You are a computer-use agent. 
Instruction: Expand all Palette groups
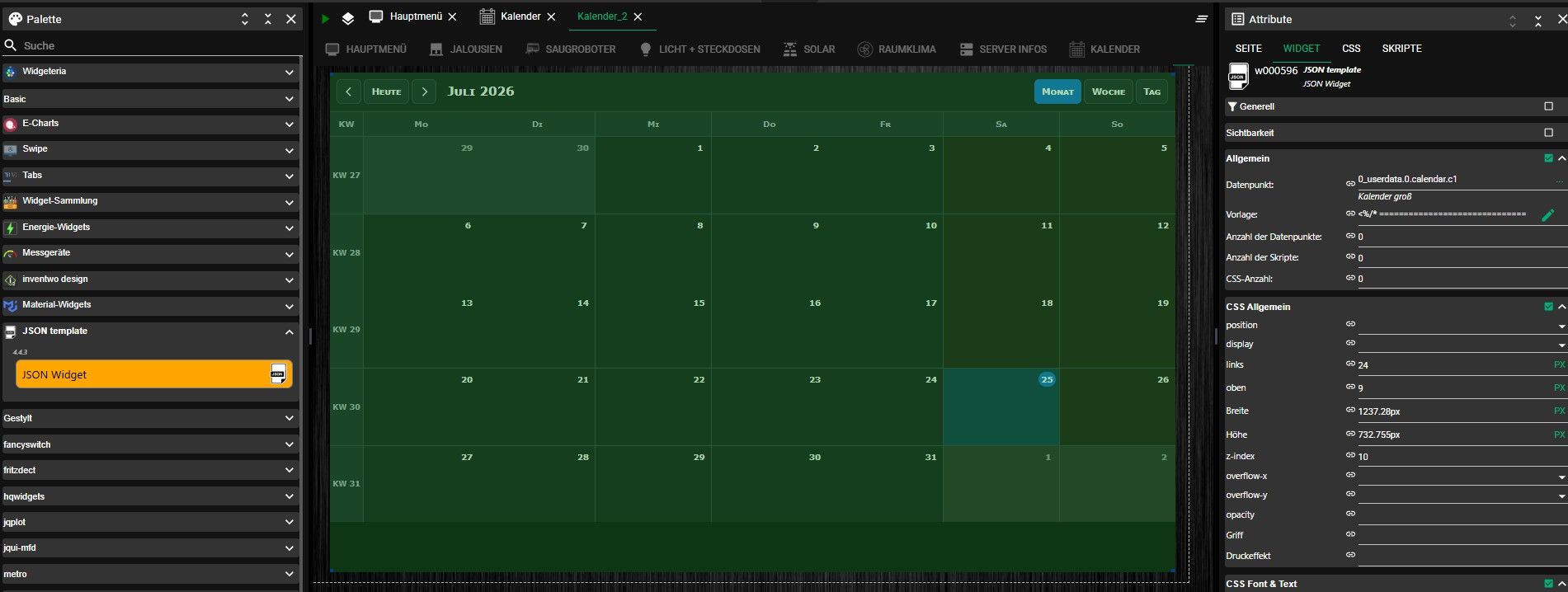pyautogui.click(x=245, y=18)
